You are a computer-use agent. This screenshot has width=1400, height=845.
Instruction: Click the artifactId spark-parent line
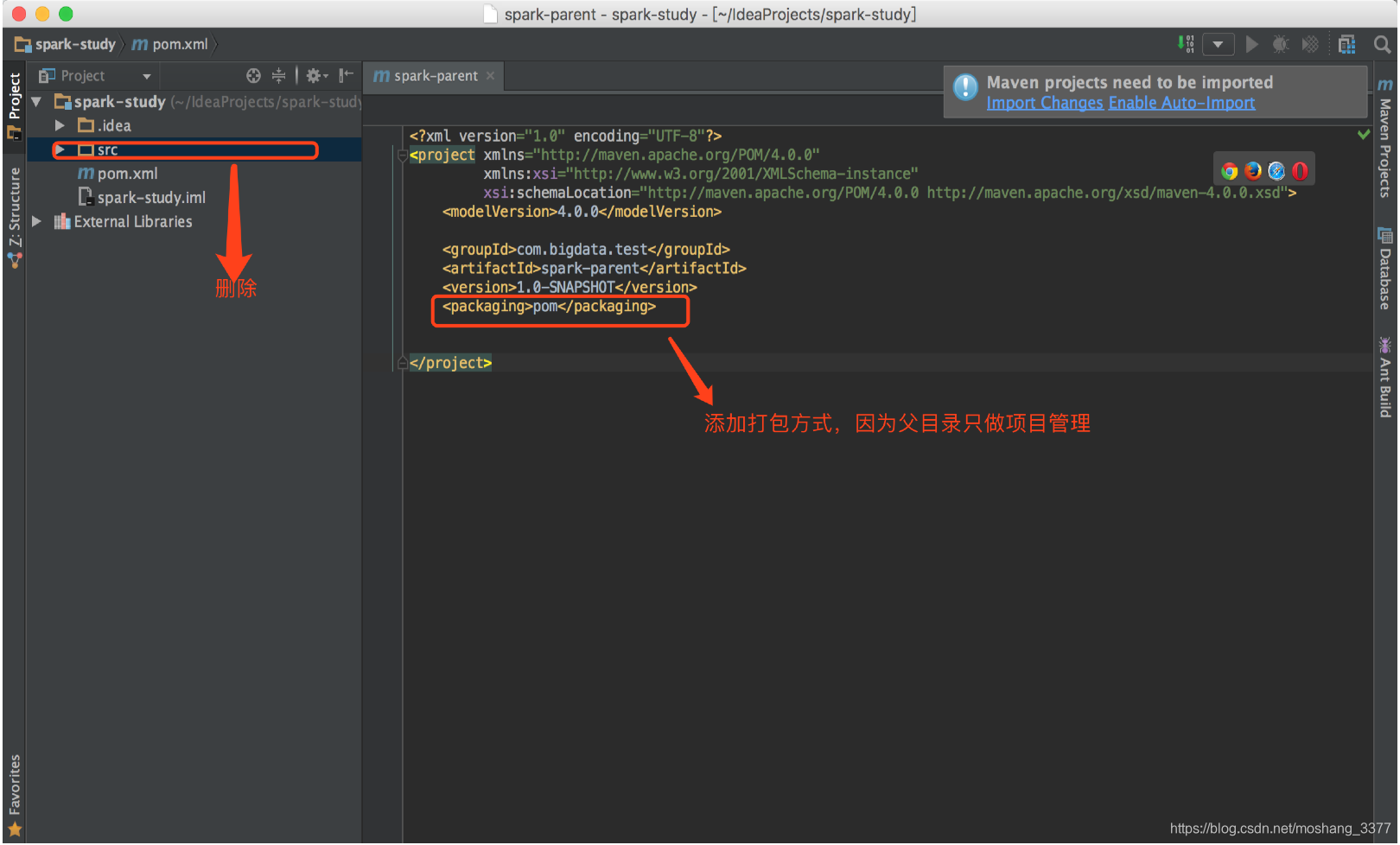click(595, 269)
